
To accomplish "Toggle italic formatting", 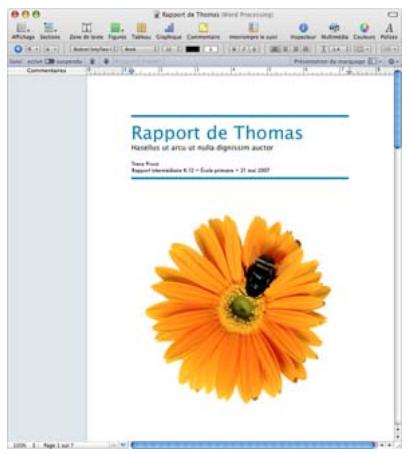I will click(x=244, y=49).
